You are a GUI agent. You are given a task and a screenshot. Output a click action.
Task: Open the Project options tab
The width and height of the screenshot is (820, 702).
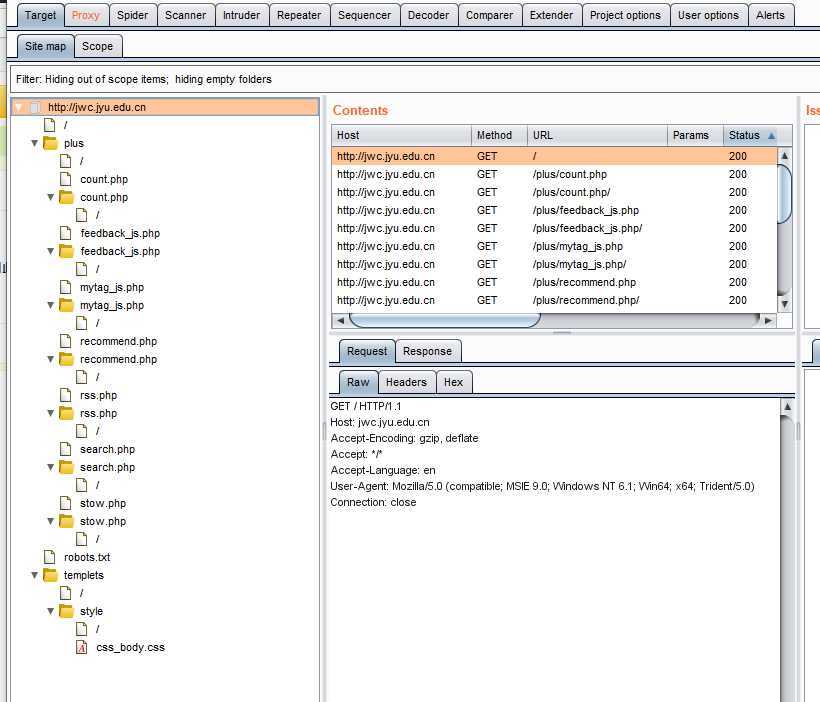pos(625,15)
